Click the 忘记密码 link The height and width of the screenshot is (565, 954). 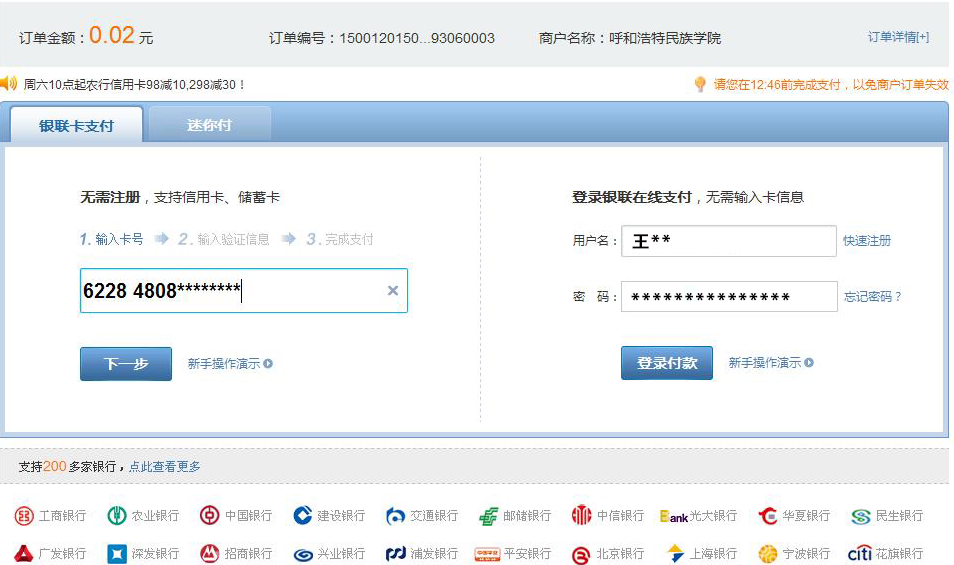tap(873, 297)
